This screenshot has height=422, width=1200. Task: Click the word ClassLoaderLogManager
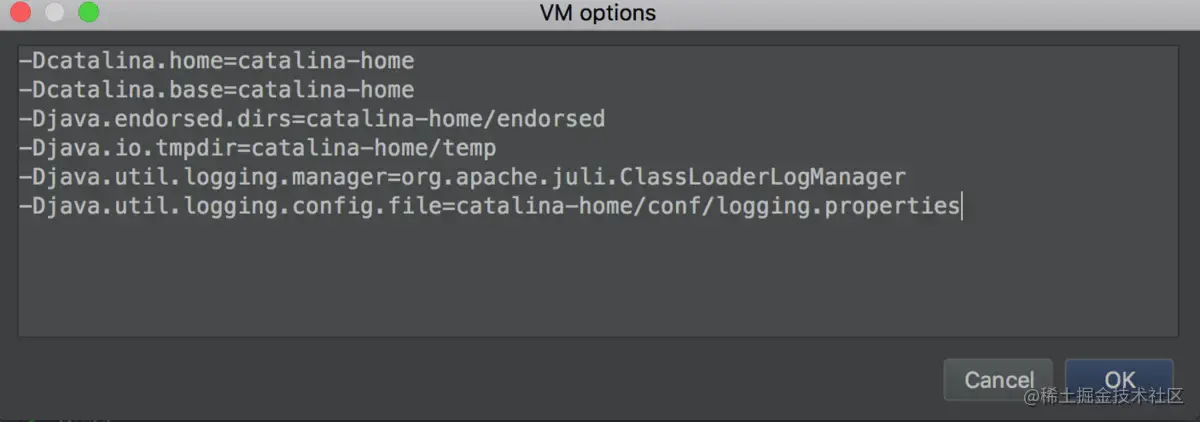click(x=763, y=178)
